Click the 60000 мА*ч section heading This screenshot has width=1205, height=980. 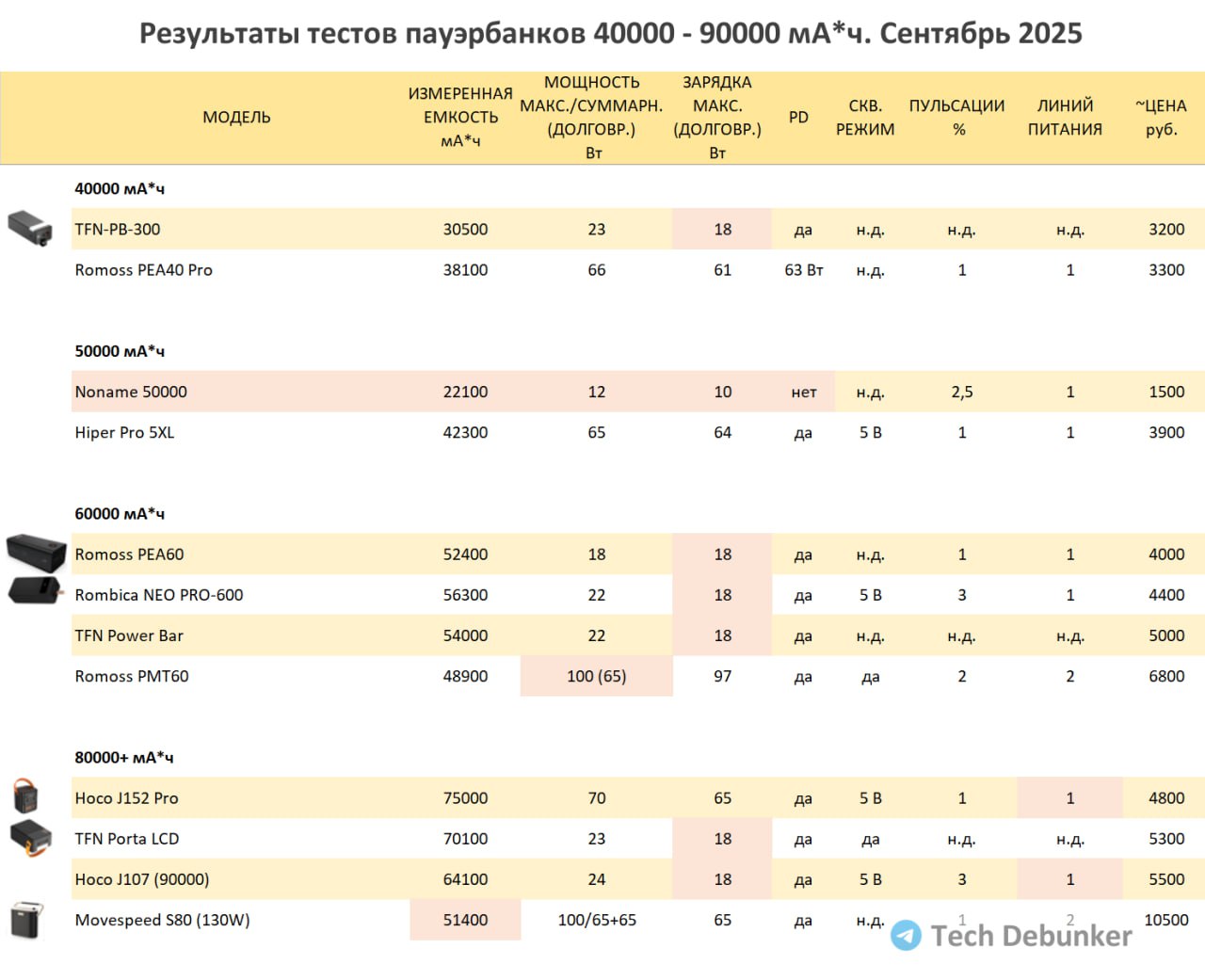pyautogui.click(x=120, y=514)
